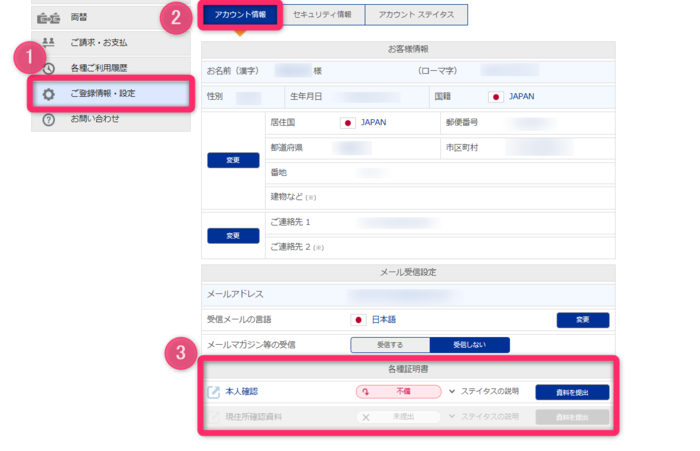Select the 未提出 X status icon
The height and width of the screenshot is (451, 700).
pos(366,417)
